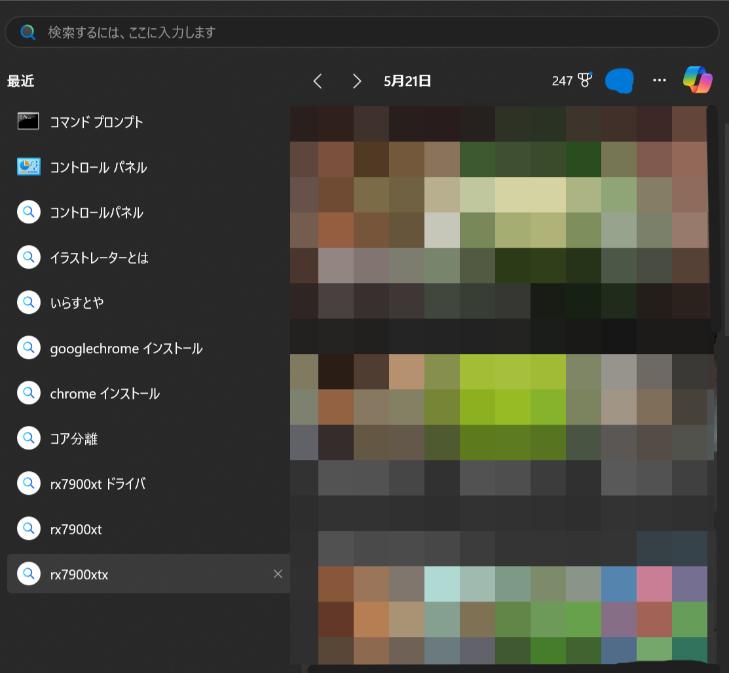This screenshot has height=673, width=729.
Task: Click the rewards trophy icon
Action: (x=585, y=80)
